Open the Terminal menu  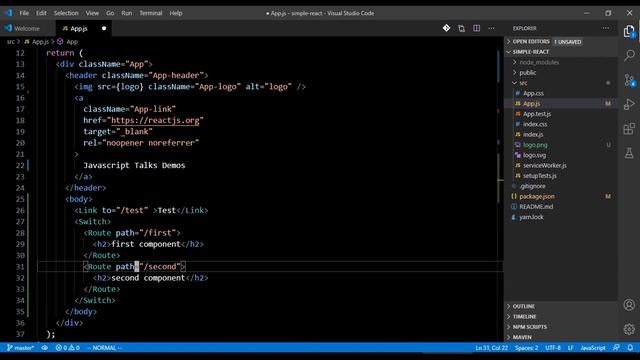click(151, 13)
